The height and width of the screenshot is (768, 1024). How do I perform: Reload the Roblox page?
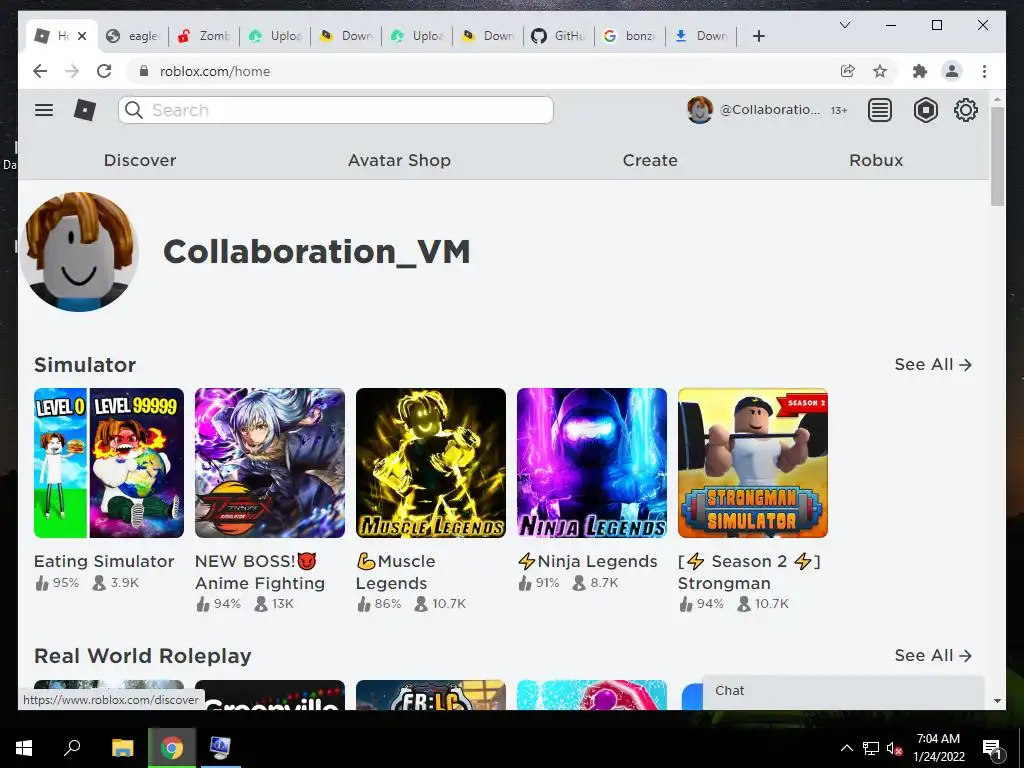point(104,71)
